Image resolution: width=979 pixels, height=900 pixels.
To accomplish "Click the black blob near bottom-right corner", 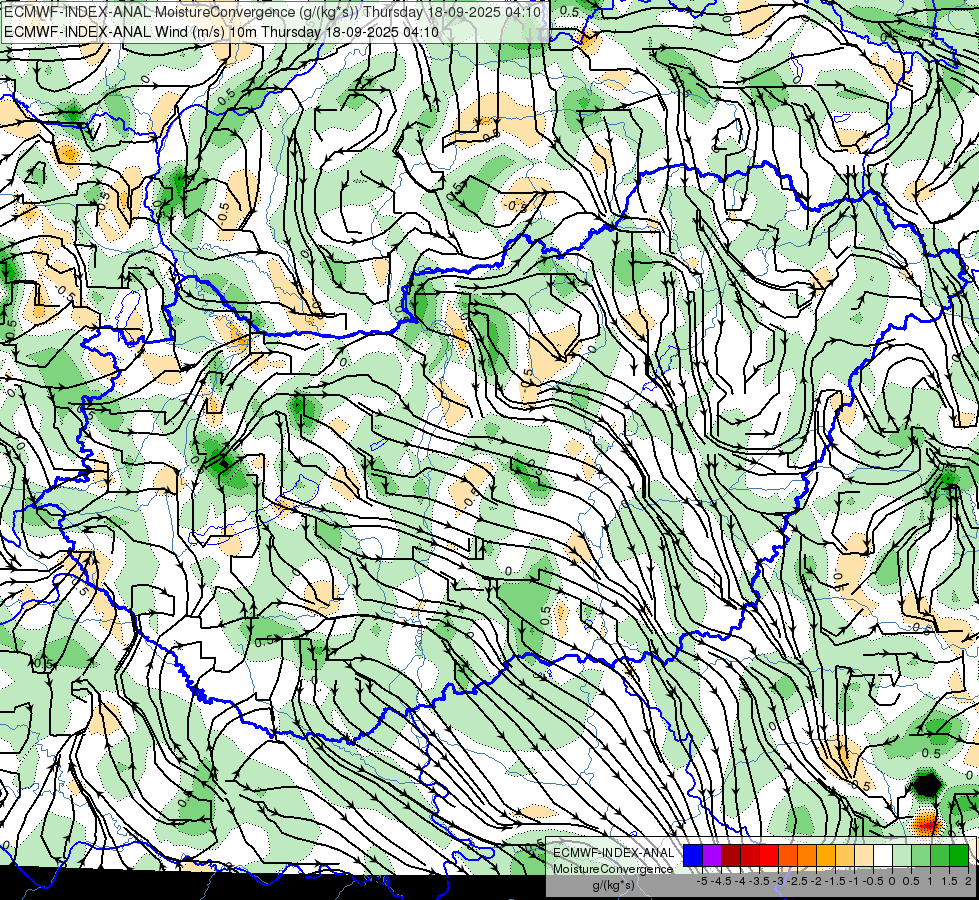I will coord(927,783).
